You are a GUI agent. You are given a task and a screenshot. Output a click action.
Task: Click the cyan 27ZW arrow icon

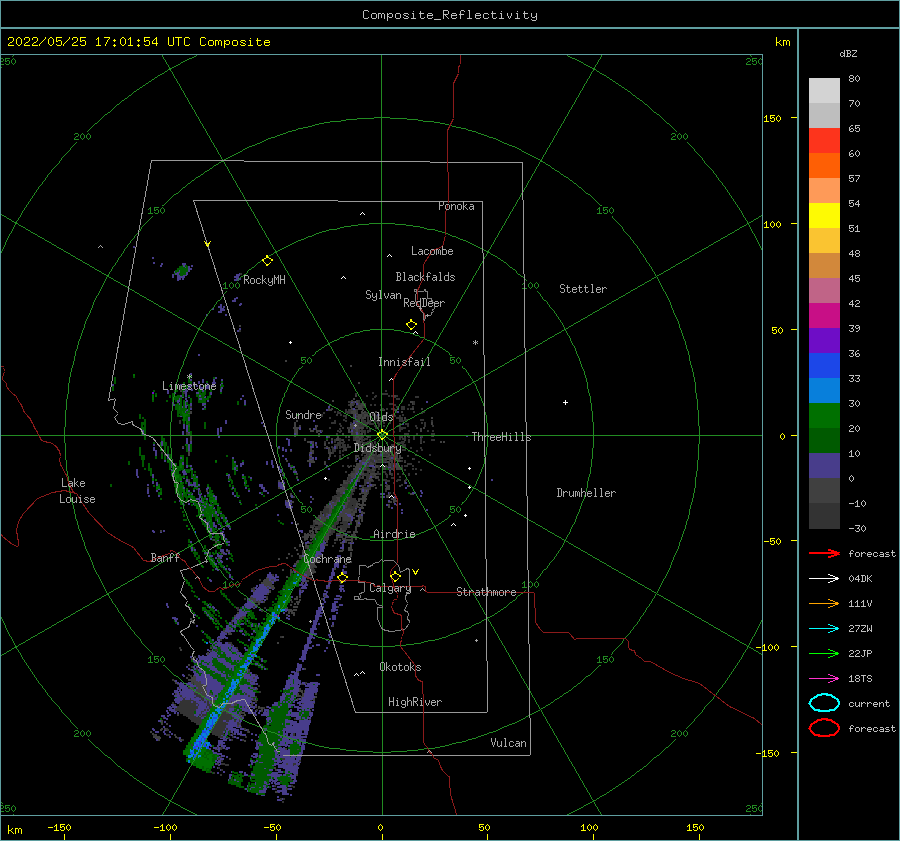coord(824,629)
